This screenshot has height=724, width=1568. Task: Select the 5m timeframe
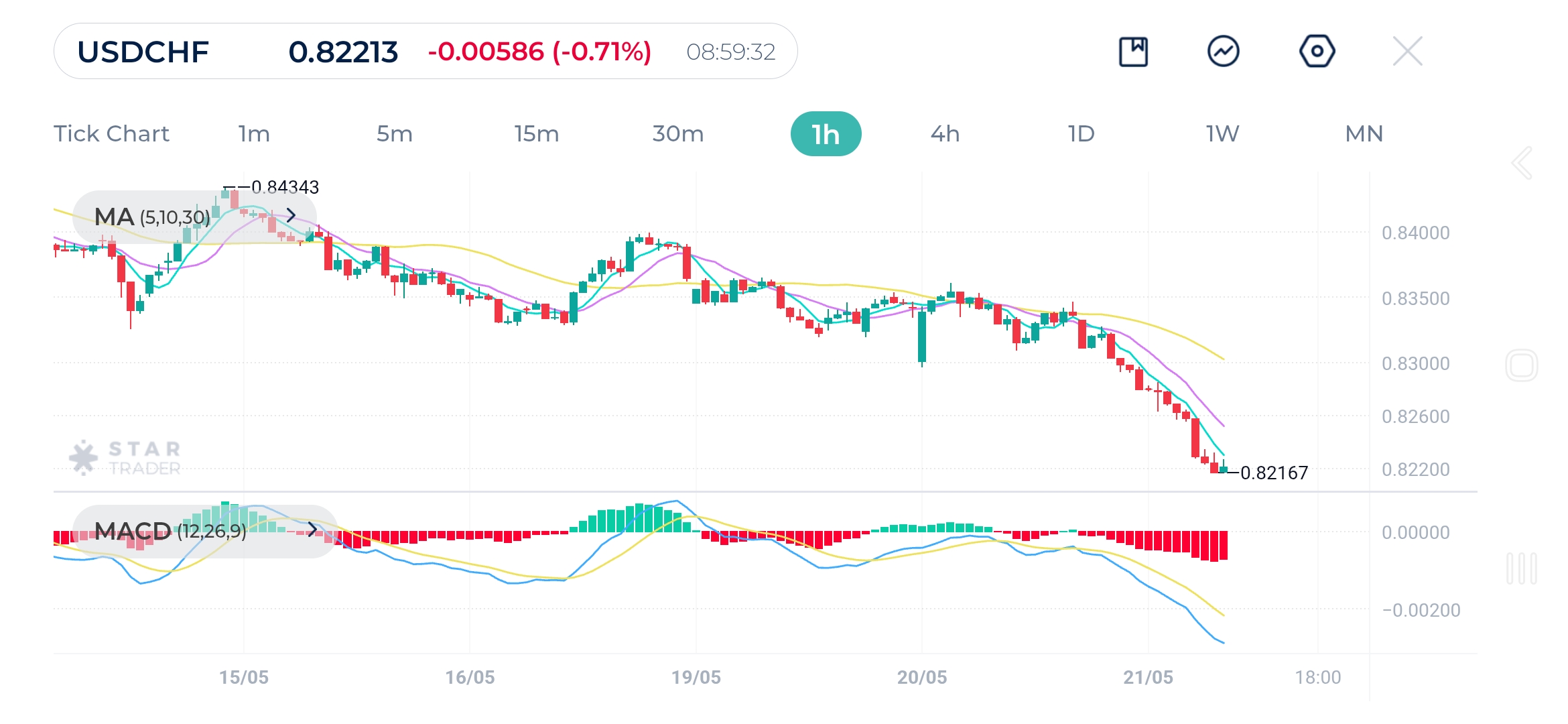(394, 134)
